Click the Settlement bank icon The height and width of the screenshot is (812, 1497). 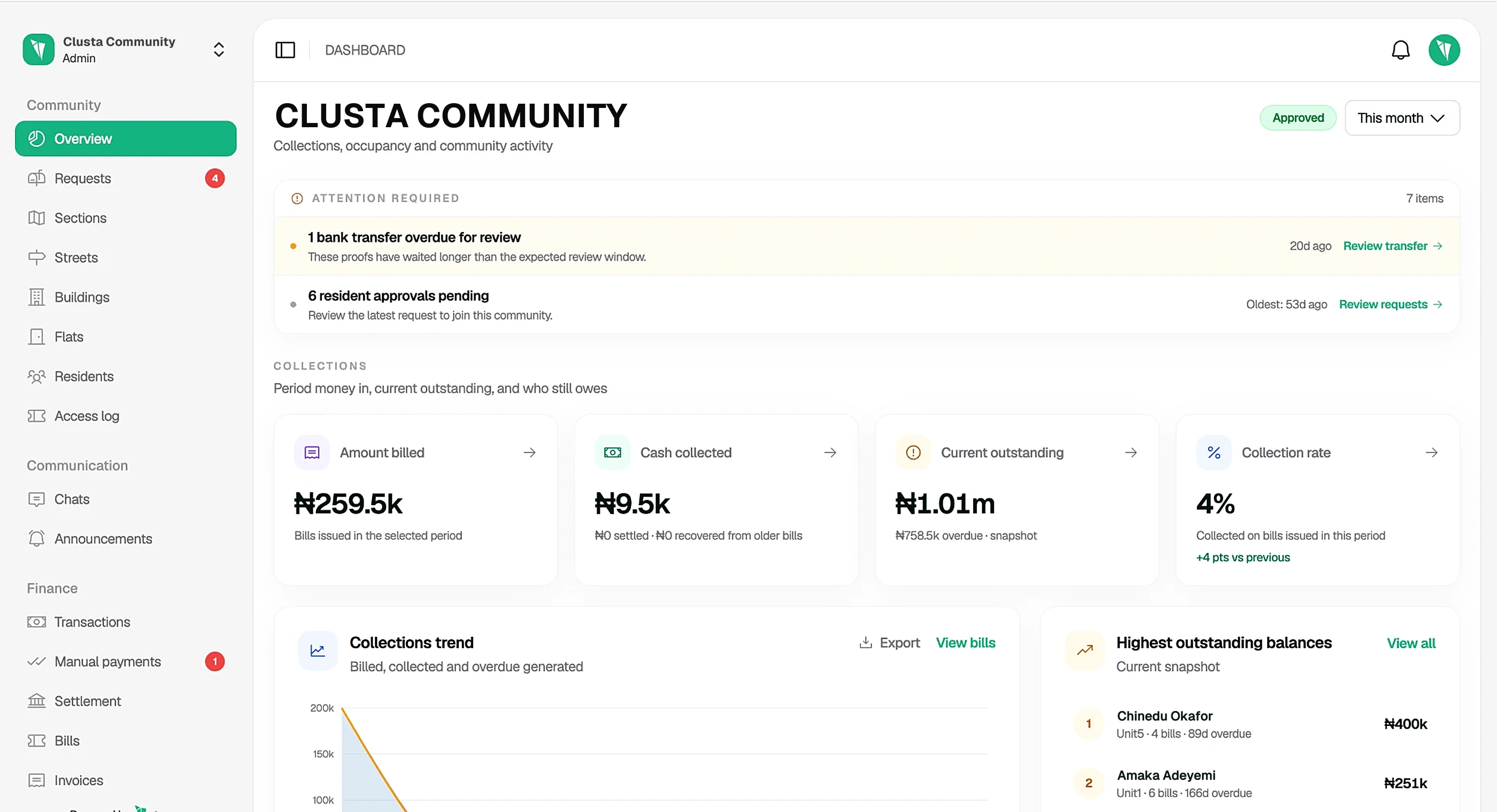(36, 701)
